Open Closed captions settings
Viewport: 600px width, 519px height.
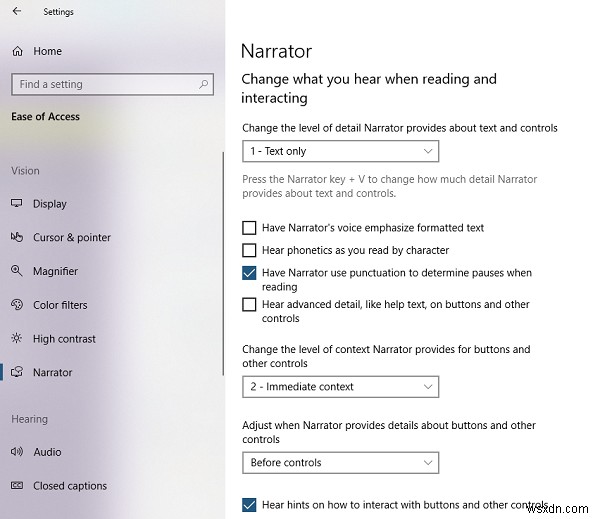(x=70, y=486)
